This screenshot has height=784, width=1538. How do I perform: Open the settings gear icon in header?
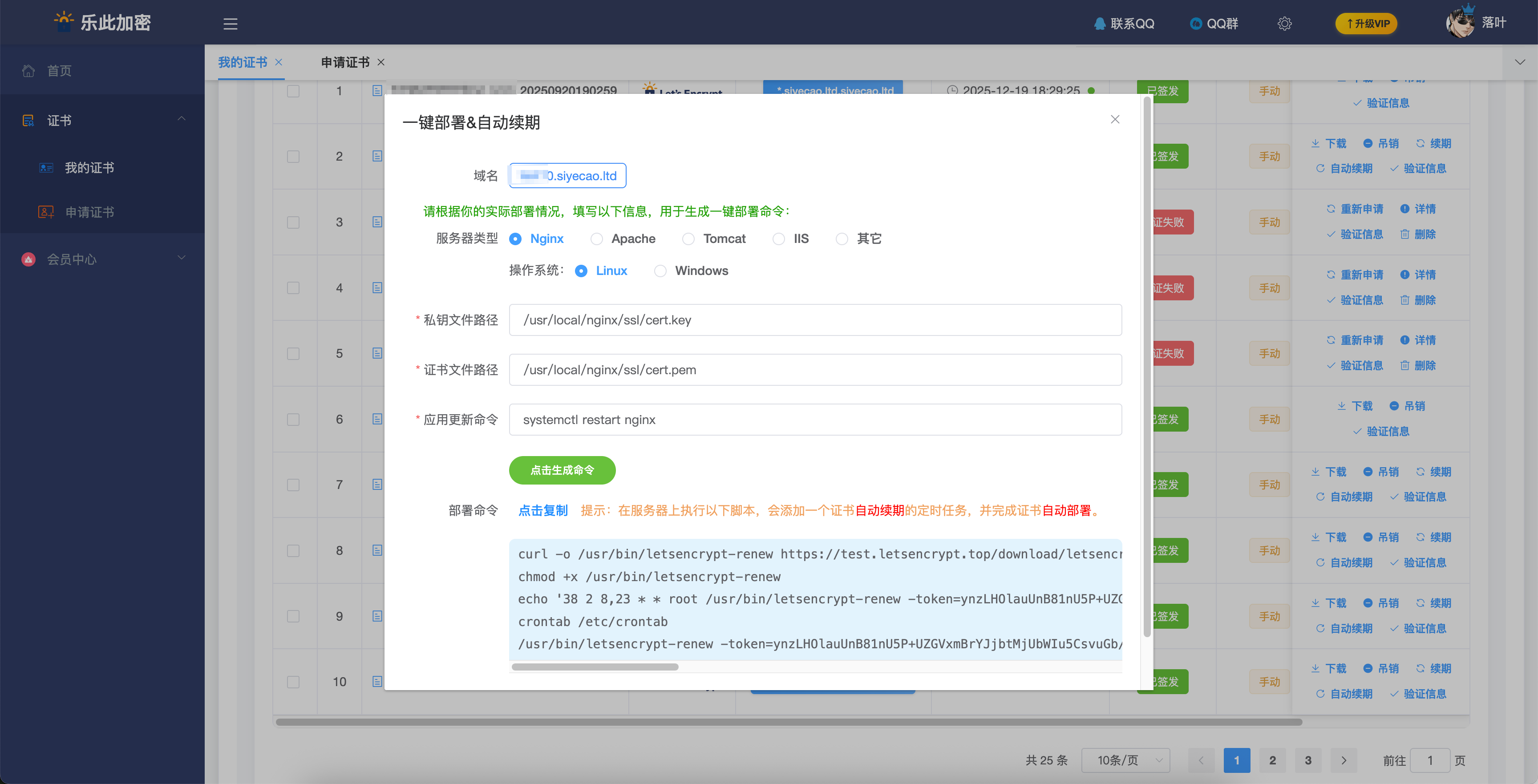pyautogui.click(x=1284, y=23)
